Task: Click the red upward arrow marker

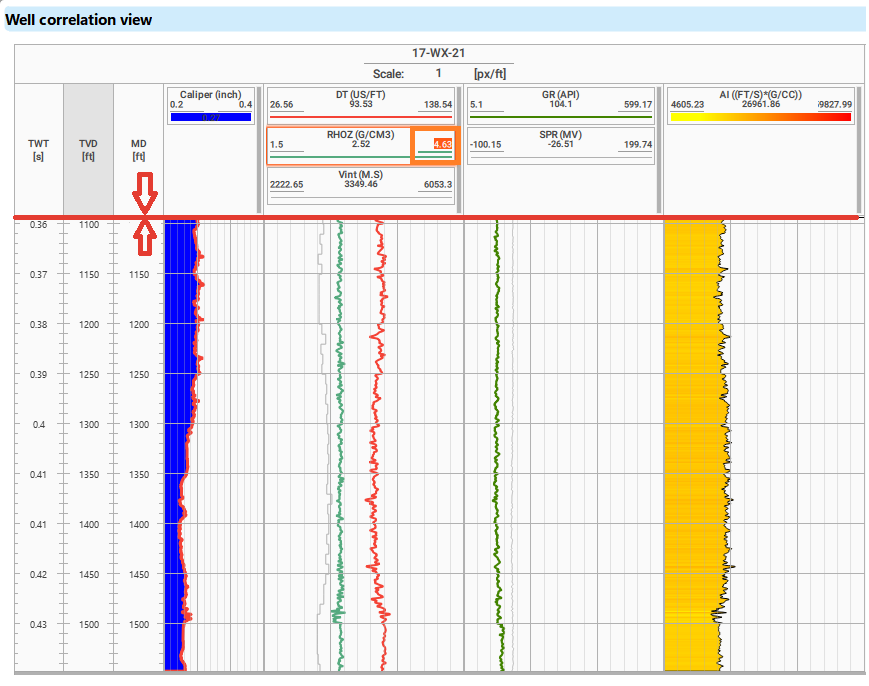Action: click(x=146, y=236)
